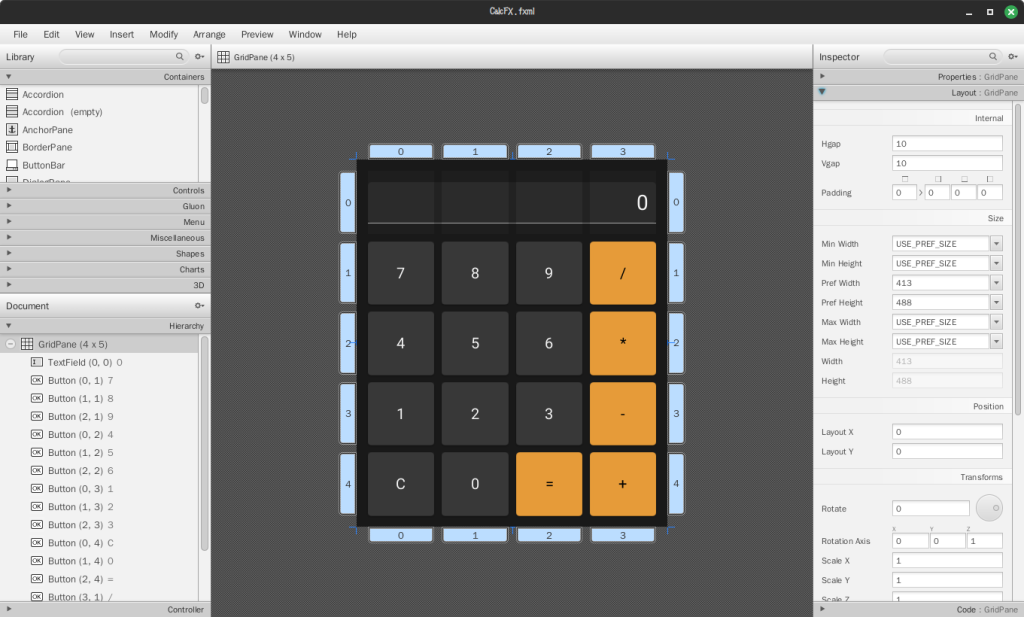Open the Preview menu
This screenshot has width=1024, height=617.
(x=257, y=35)
